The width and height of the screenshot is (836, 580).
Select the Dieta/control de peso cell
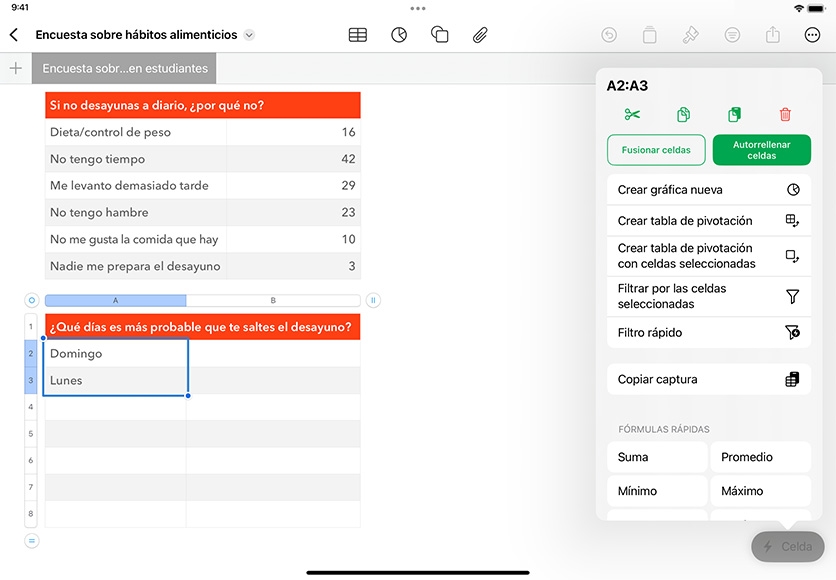coord(136,132)
